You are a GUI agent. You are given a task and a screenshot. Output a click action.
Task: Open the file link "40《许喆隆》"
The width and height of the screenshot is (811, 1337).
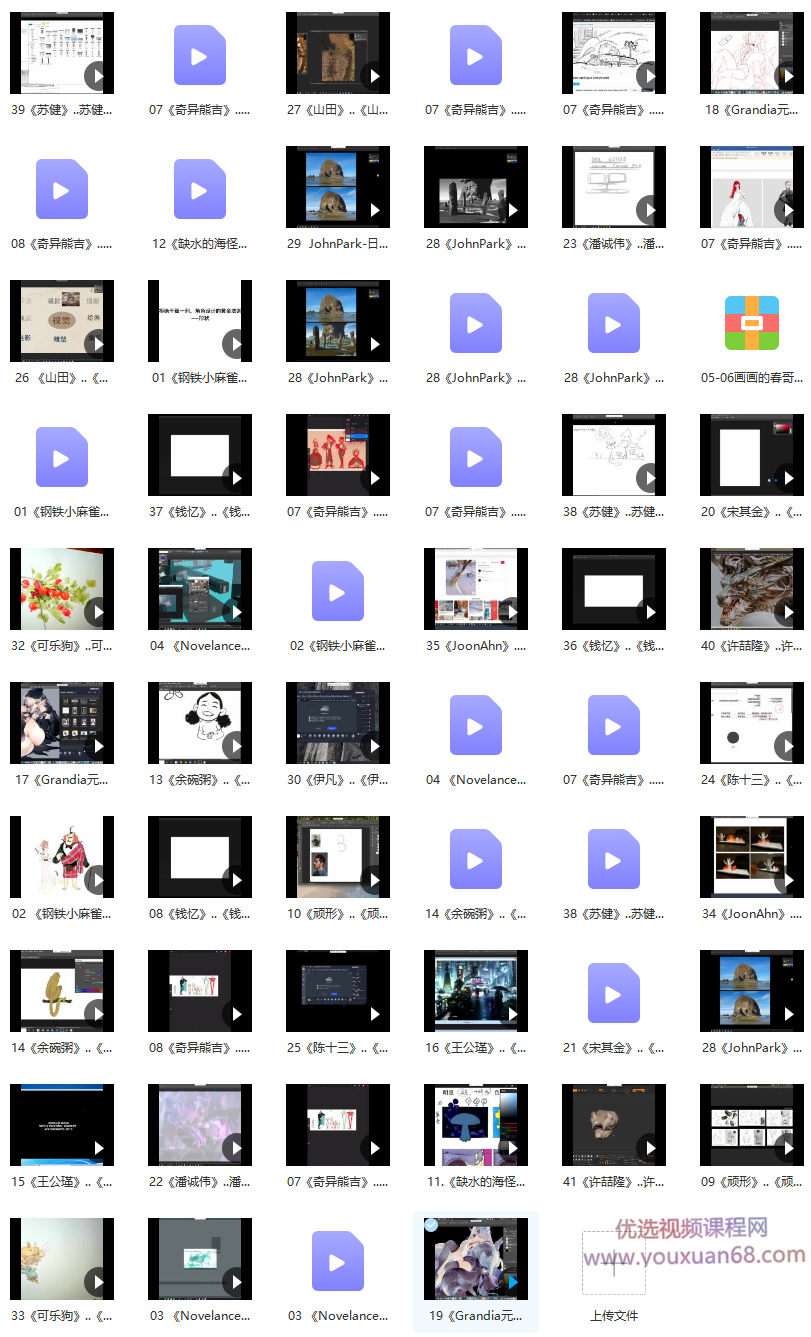click(751, 645)
